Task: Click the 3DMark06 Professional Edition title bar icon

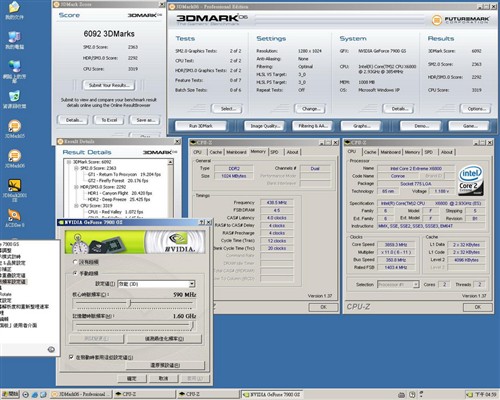Action: tap(172, 7)
